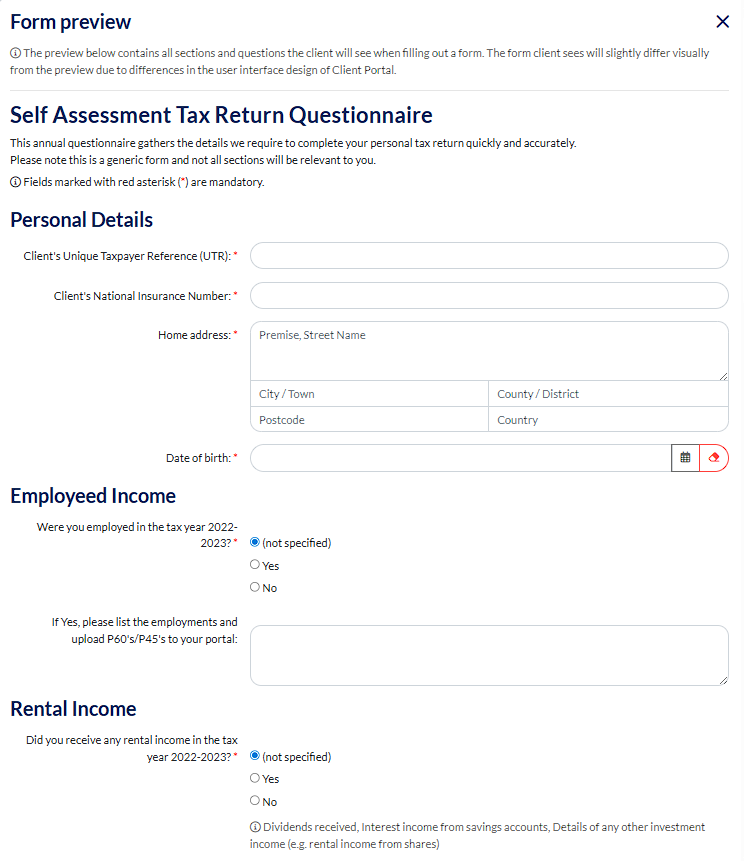Focus the National Insurance Number field
Screen dimensions: 744x861
(489, 296)
